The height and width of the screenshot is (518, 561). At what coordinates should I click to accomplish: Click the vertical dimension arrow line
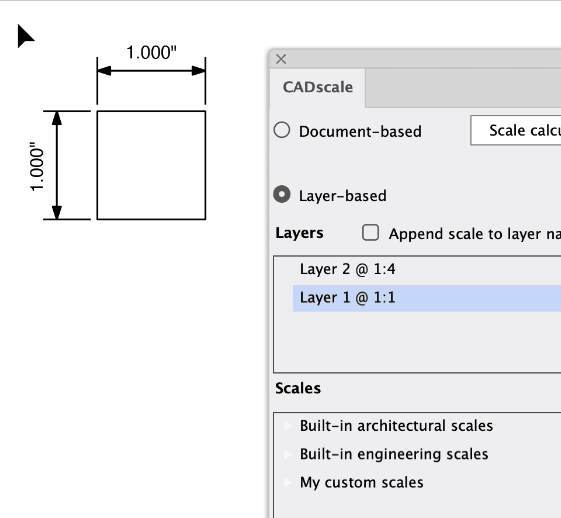tap(57, 165)
